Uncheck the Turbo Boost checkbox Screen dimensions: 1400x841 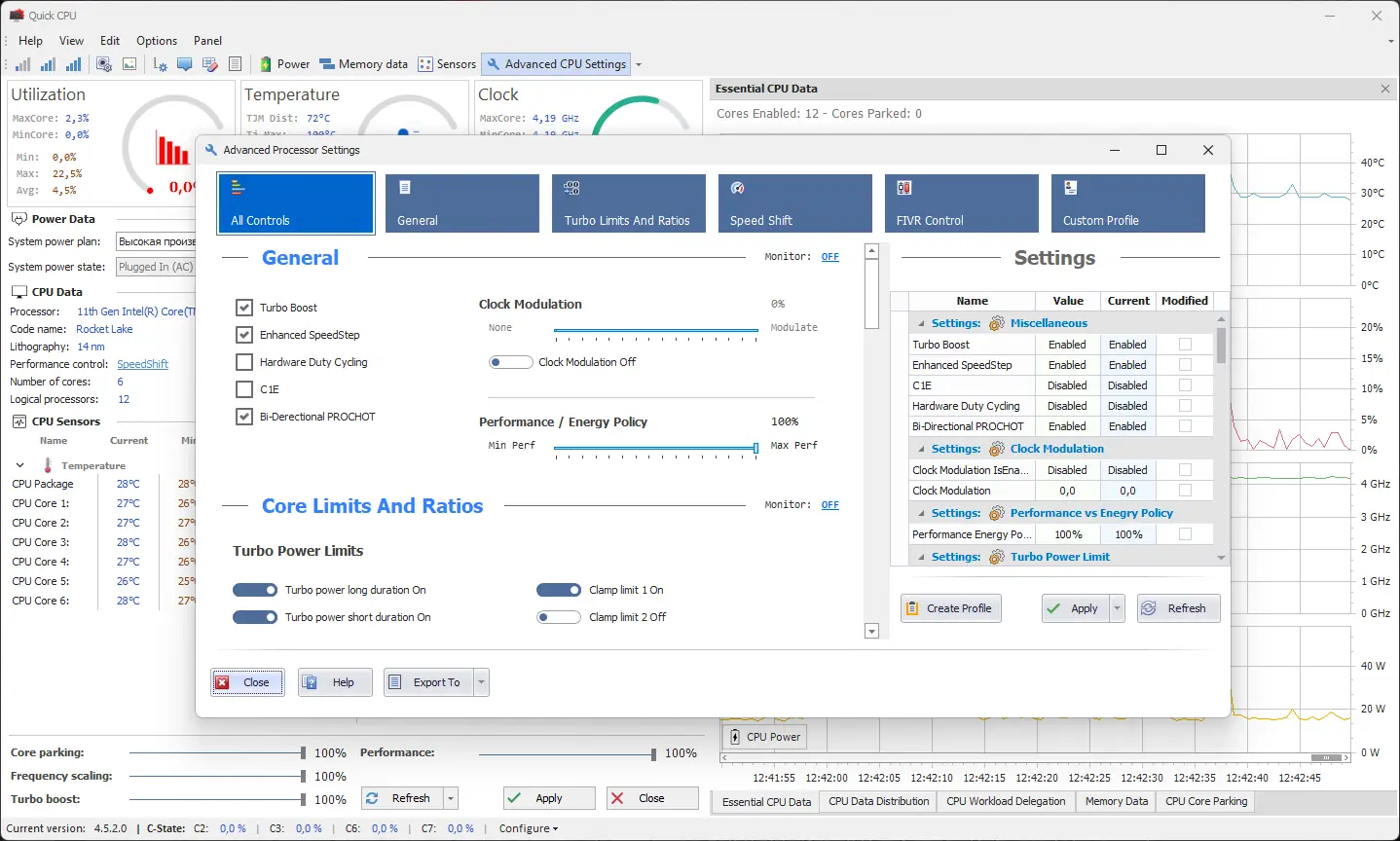tap(244, 308)
